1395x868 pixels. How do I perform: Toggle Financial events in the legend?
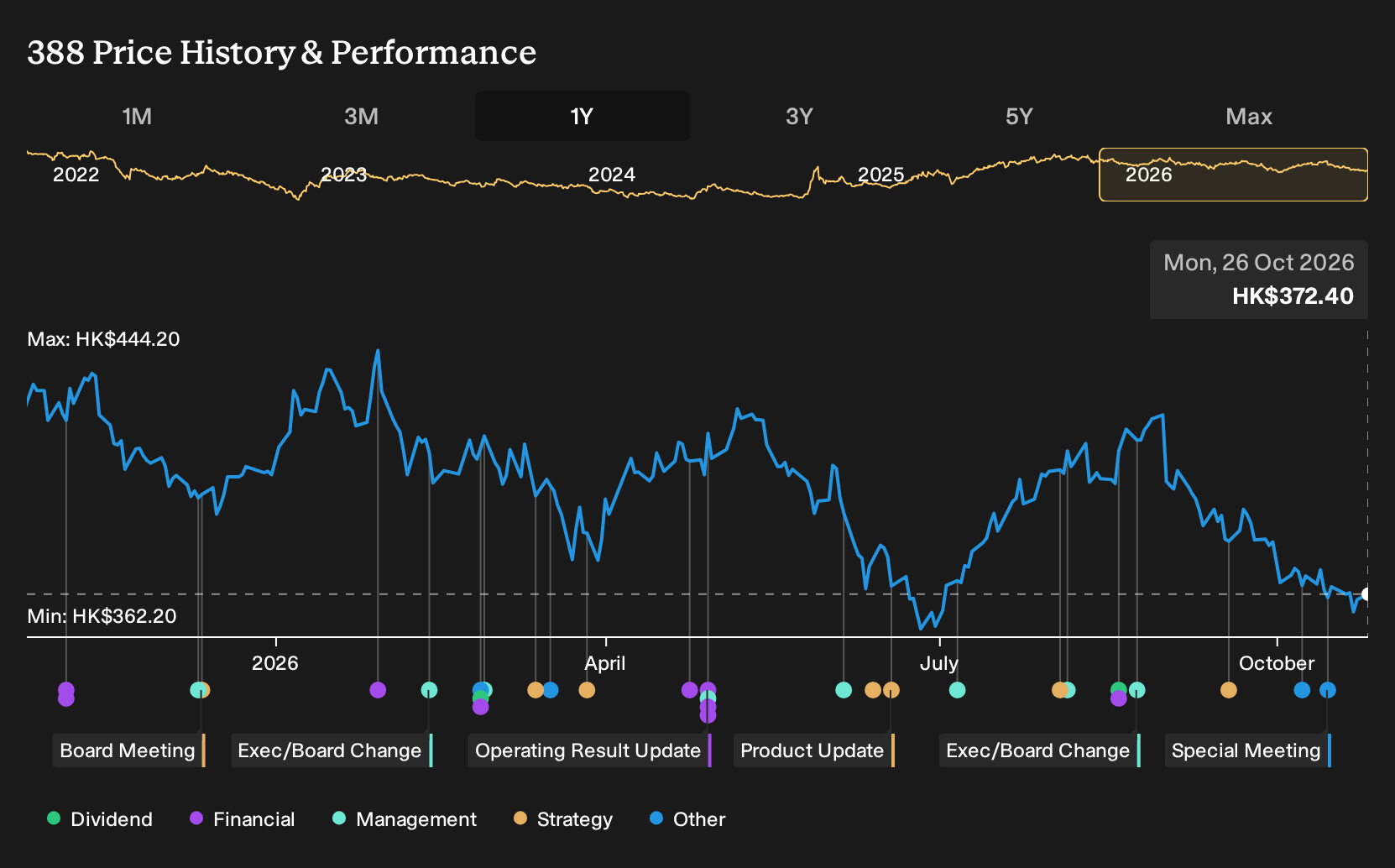(243, 819)
